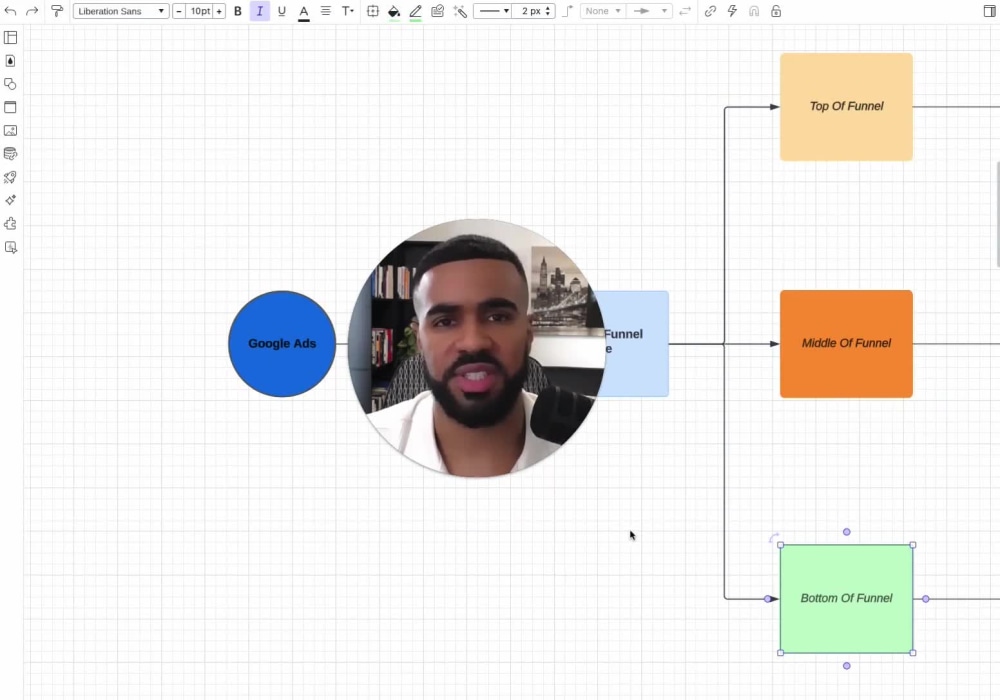The width and height of the screenshot is (1000, 700).
Task: Open text alignment options
Action: pyautogui.click(x=325, y=11)
